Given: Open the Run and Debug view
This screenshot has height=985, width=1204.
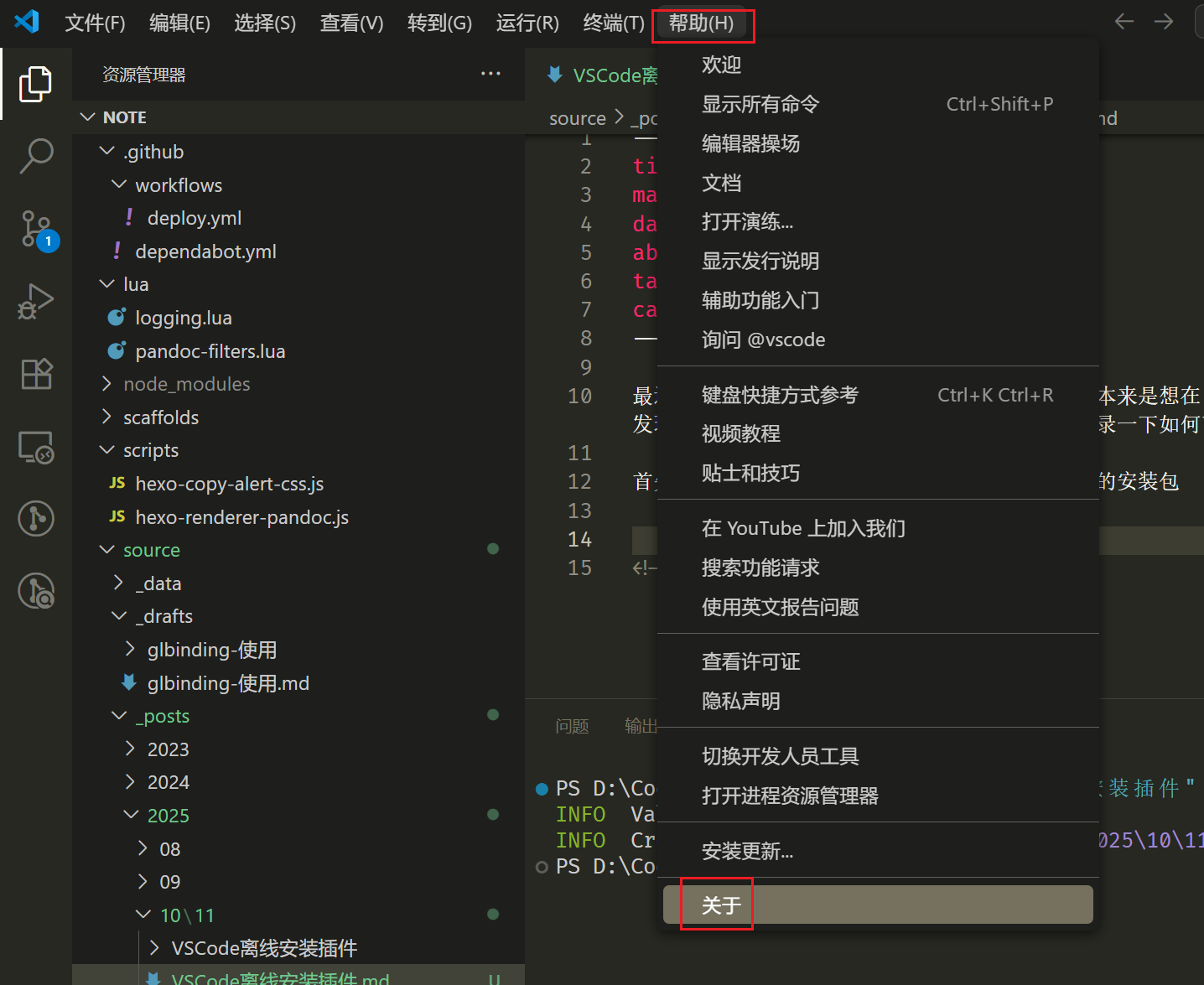Looking at the screenshot, I should point(35,301).
